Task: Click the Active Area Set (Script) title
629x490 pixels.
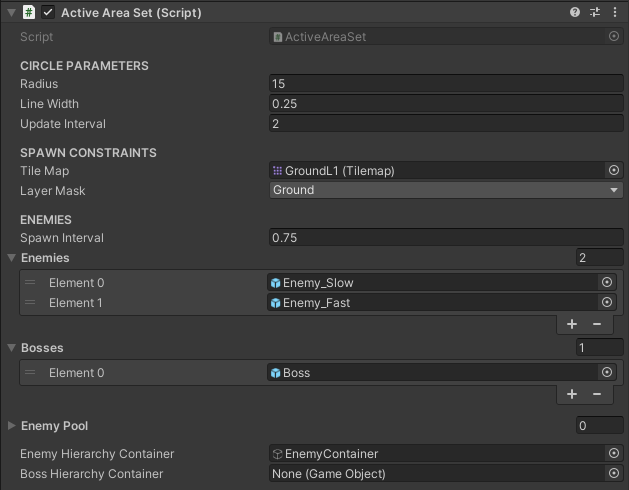Action: click(131, 13)
